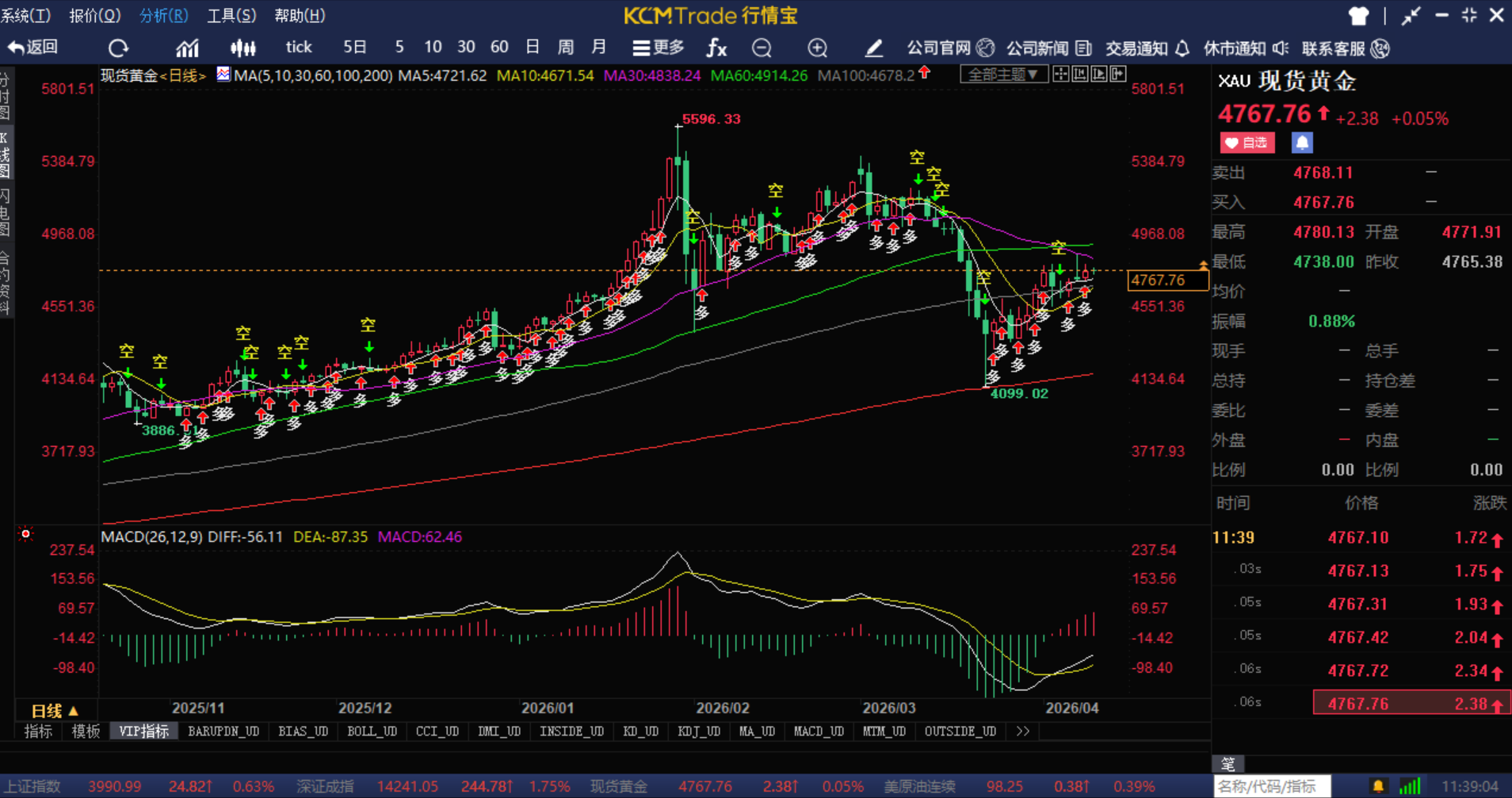The width and height of the screenshot is (1512, 798).
Task: Click the compact mode diagonal arrows icon
Action: tap(1411, 16)
